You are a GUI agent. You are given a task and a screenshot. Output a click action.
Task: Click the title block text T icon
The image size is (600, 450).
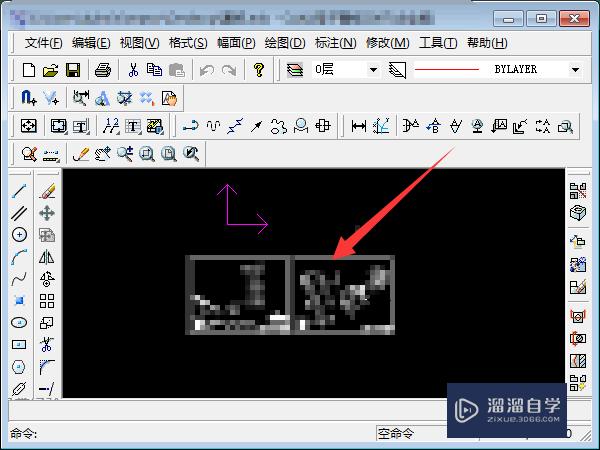pos(81,126)
